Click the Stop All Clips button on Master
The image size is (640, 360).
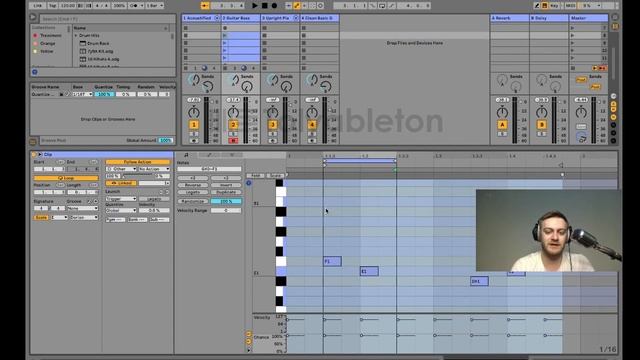(573, 68)
